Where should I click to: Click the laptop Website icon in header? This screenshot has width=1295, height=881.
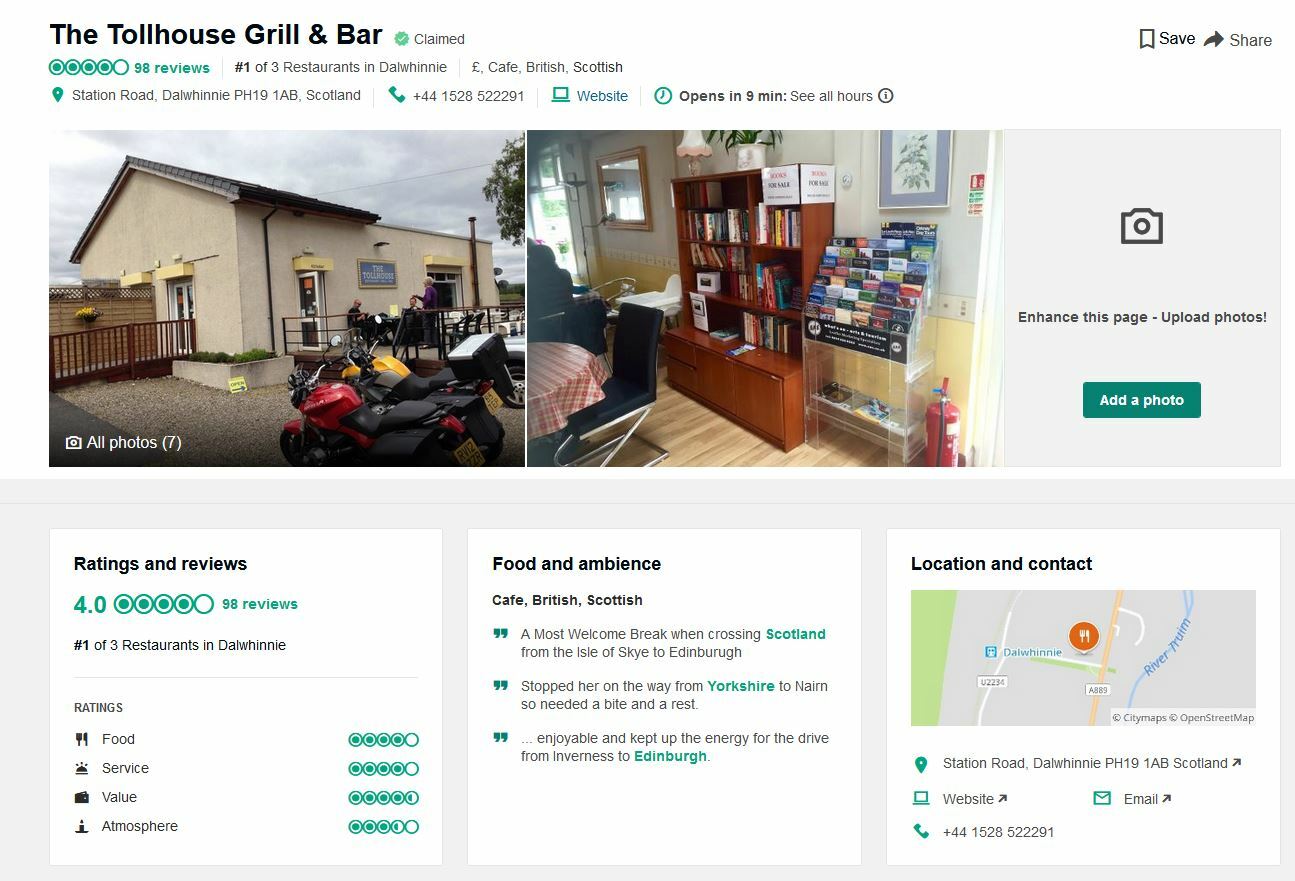[560, 95]
